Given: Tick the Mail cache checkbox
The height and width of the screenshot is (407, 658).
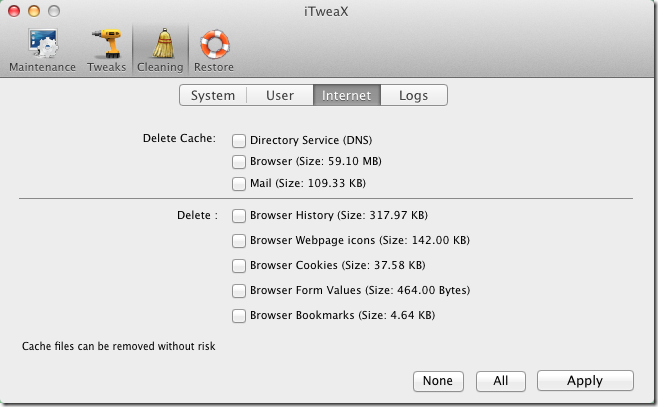Looking at the screenshot, I should pos(239,183).
